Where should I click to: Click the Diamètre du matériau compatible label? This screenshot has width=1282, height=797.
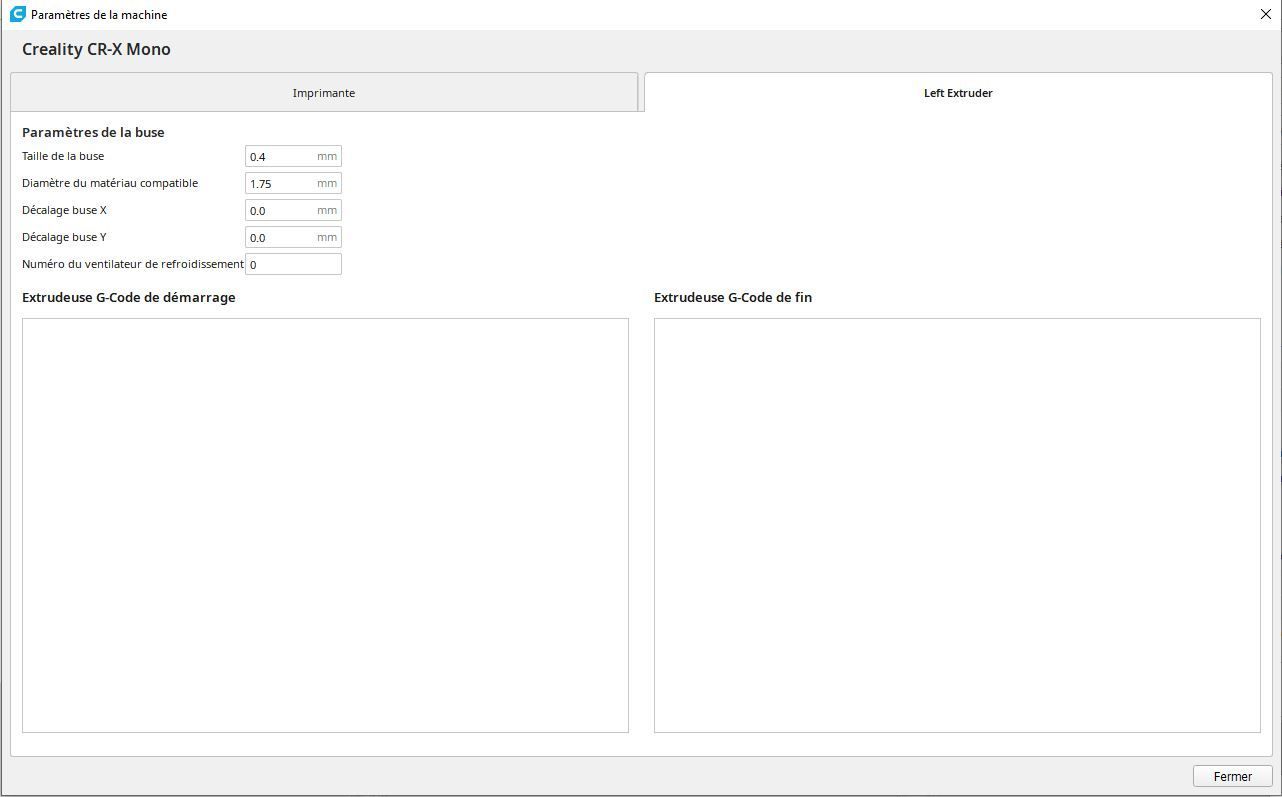click(x=110, y=183)
